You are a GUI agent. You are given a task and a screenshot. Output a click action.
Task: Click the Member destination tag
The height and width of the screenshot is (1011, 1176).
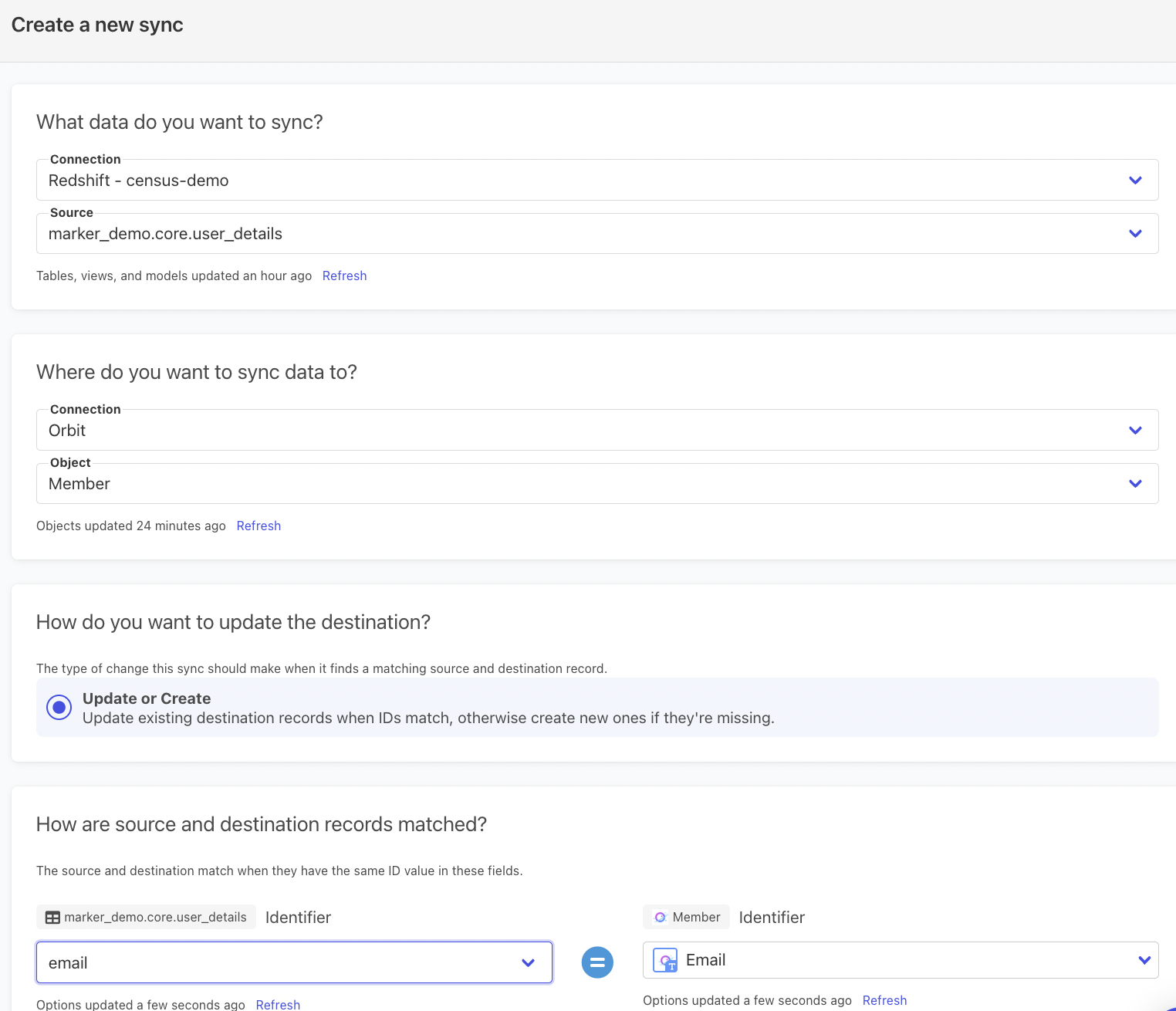point(696,918)
